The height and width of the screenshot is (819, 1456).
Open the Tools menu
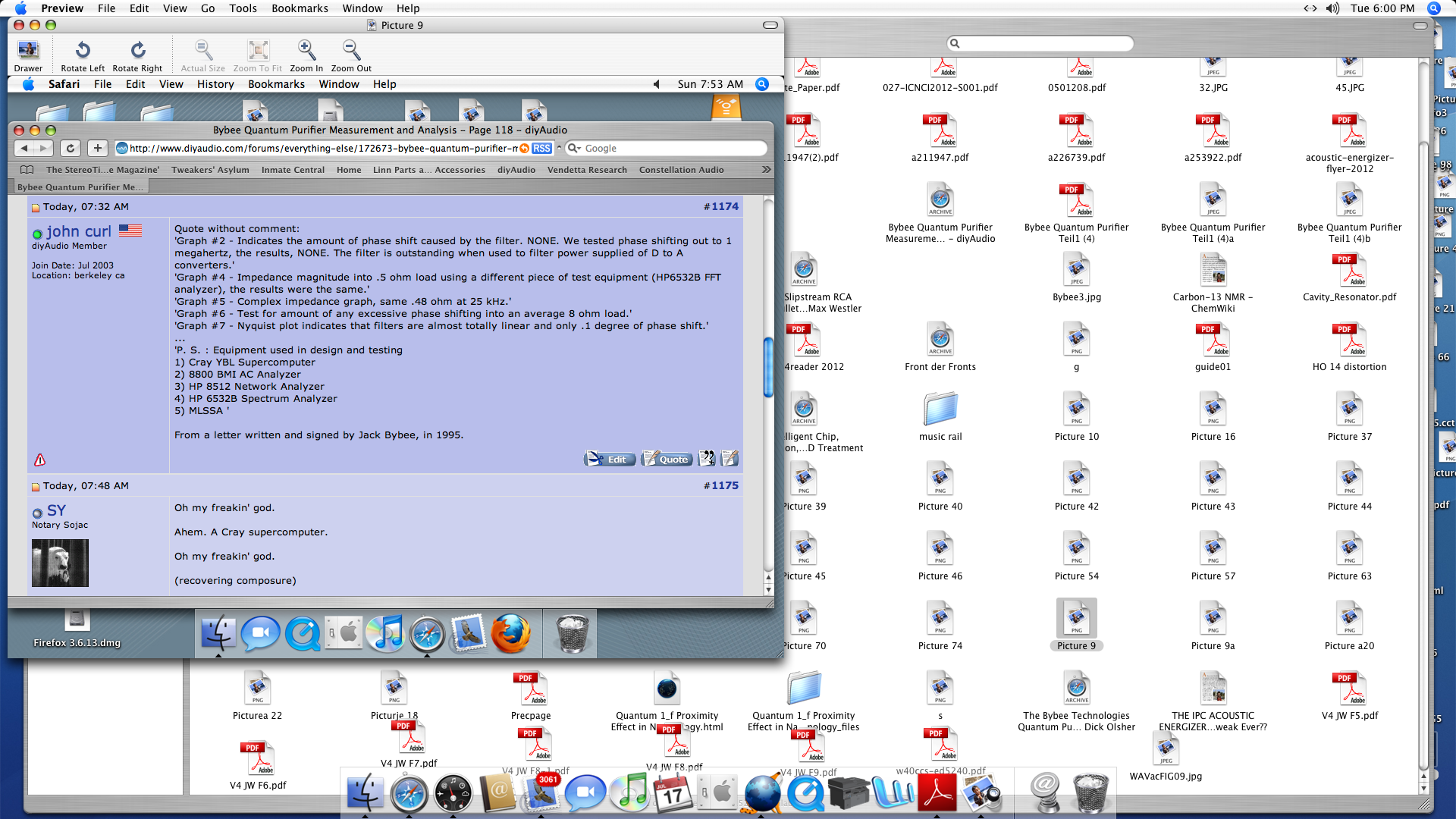(243, 8)
